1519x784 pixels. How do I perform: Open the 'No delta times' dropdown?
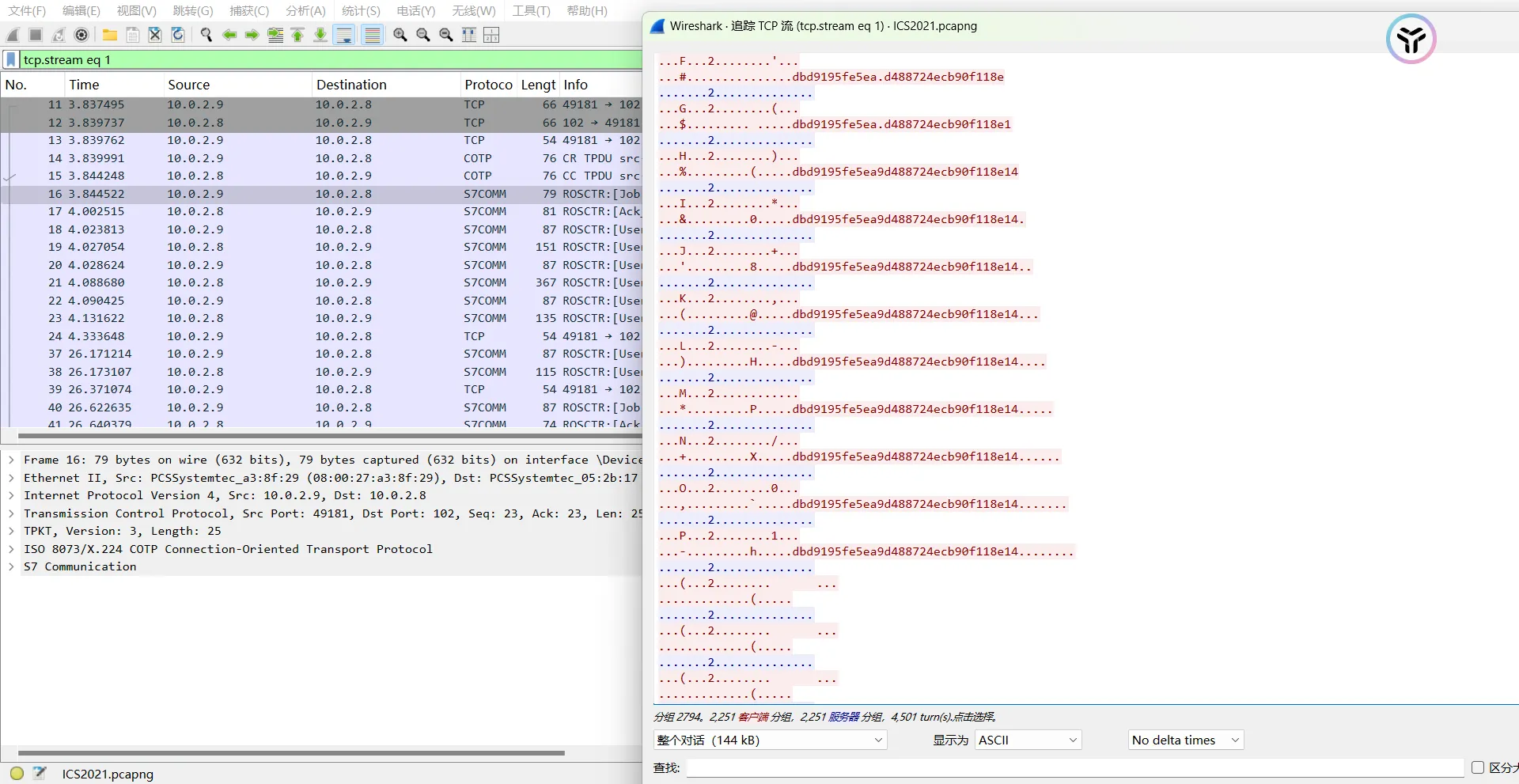pos(1185,740)
